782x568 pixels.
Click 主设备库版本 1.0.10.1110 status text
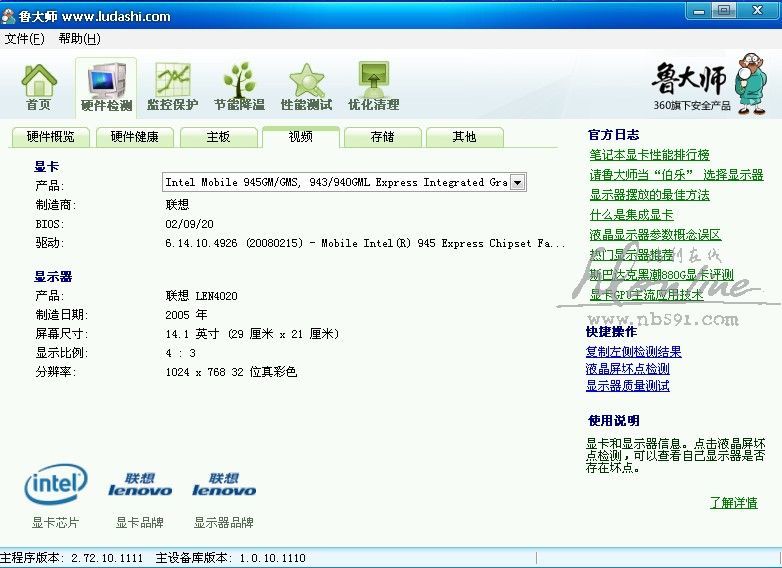(x=230, y=558)
